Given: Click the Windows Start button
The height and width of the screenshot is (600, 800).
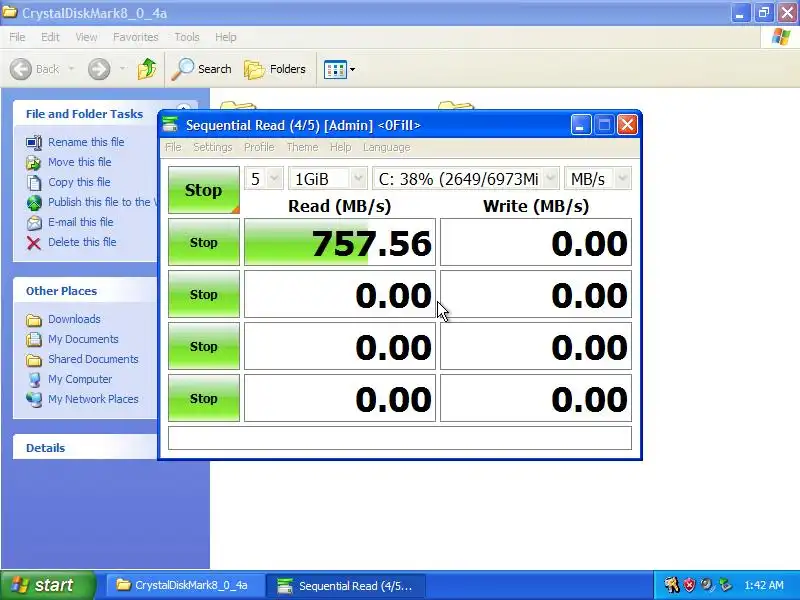Looking at the screenshot, I should [47, 585].
